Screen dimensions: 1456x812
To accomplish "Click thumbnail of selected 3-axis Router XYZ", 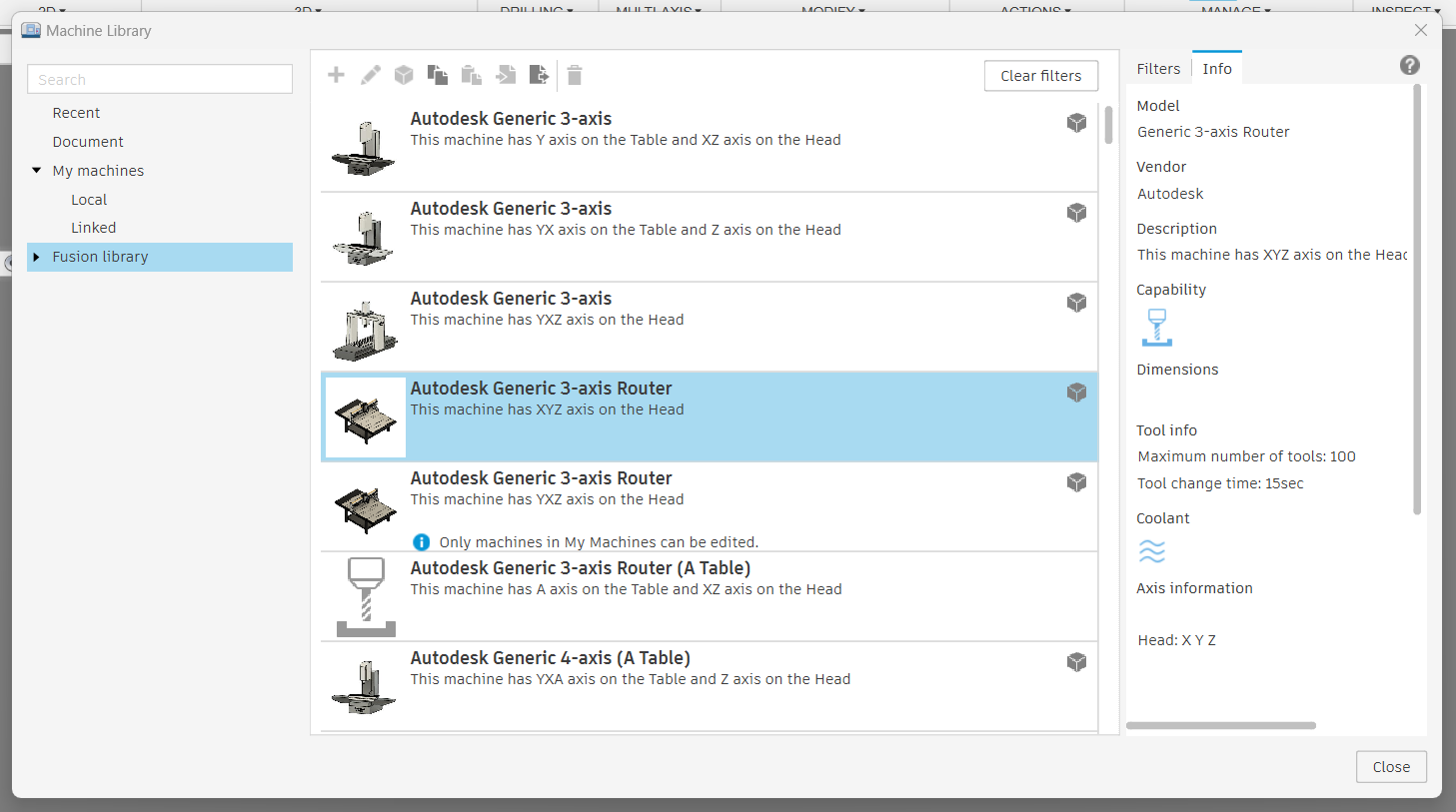I will click(366, 417).
